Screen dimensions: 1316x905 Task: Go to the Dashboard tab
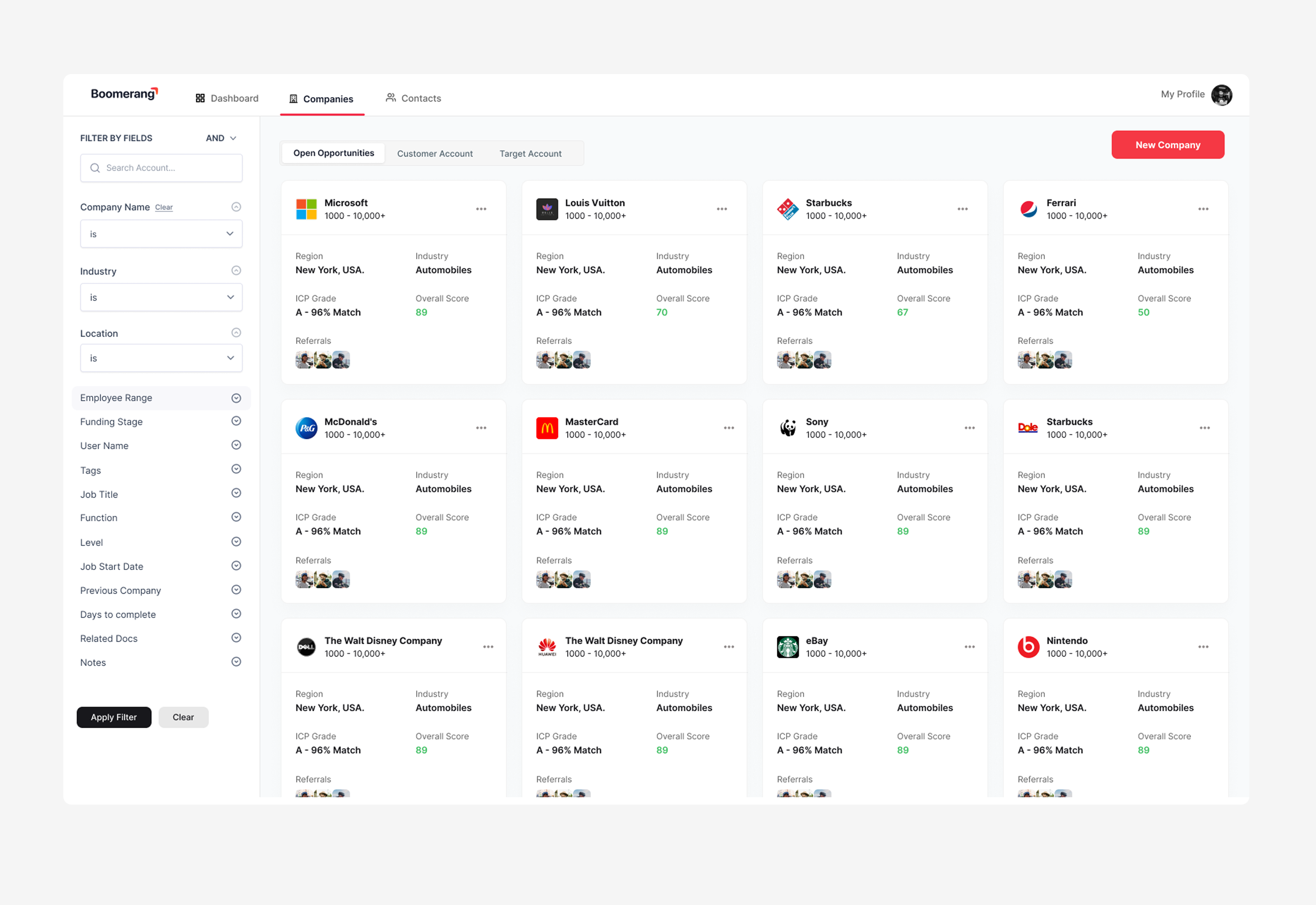point(227,98)
